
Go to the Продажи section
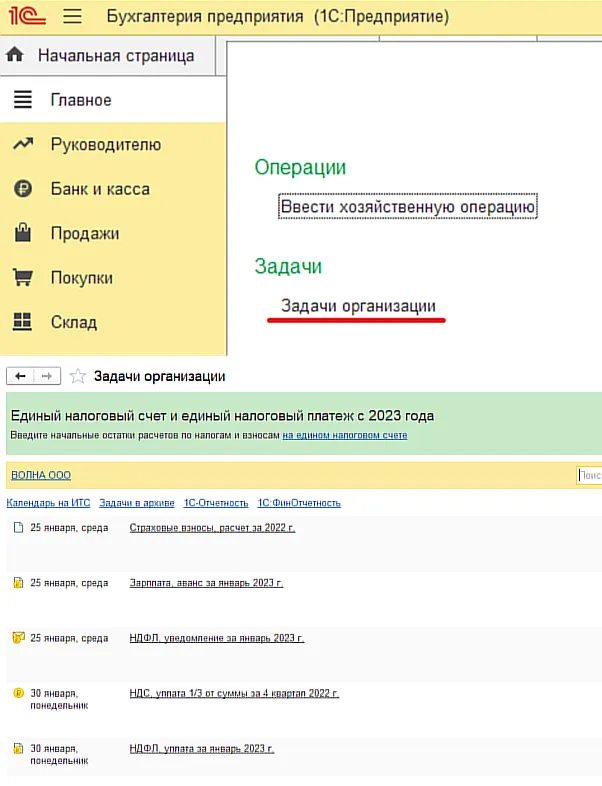85,233
